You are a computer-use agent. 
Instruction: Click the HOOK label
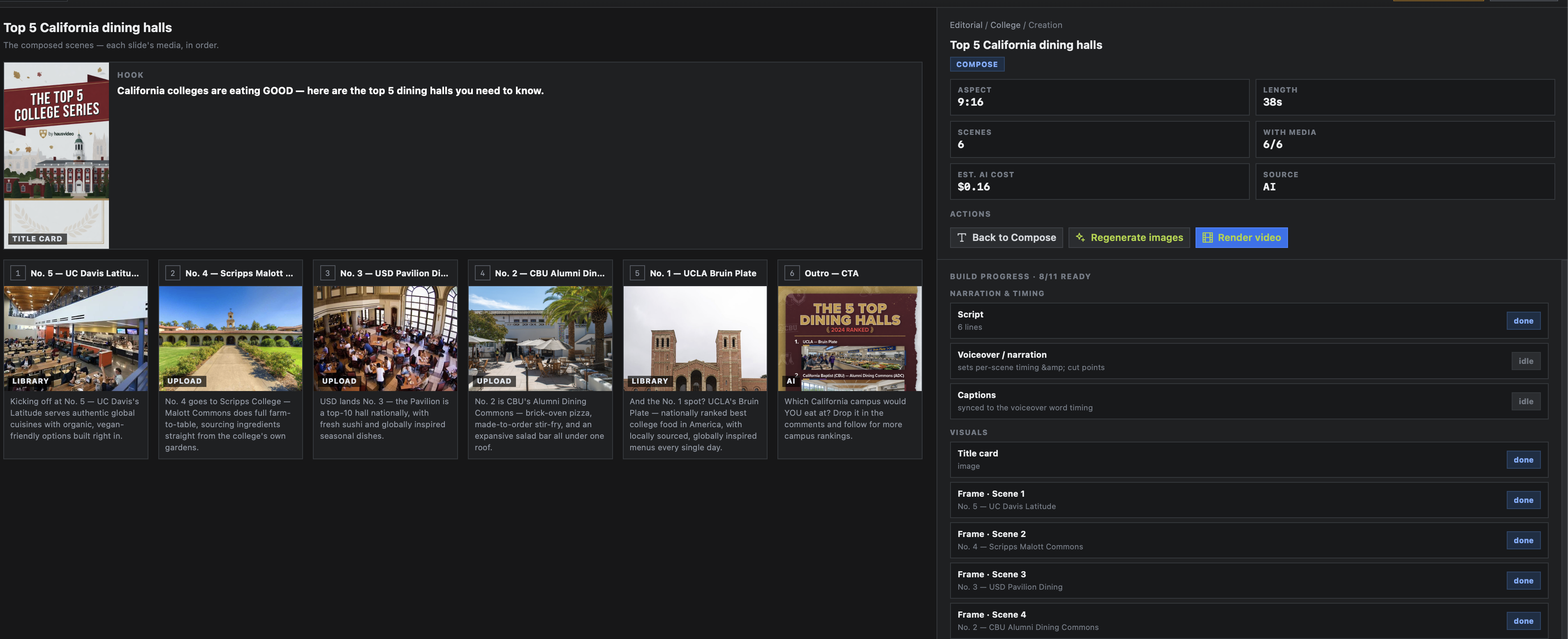130,75
